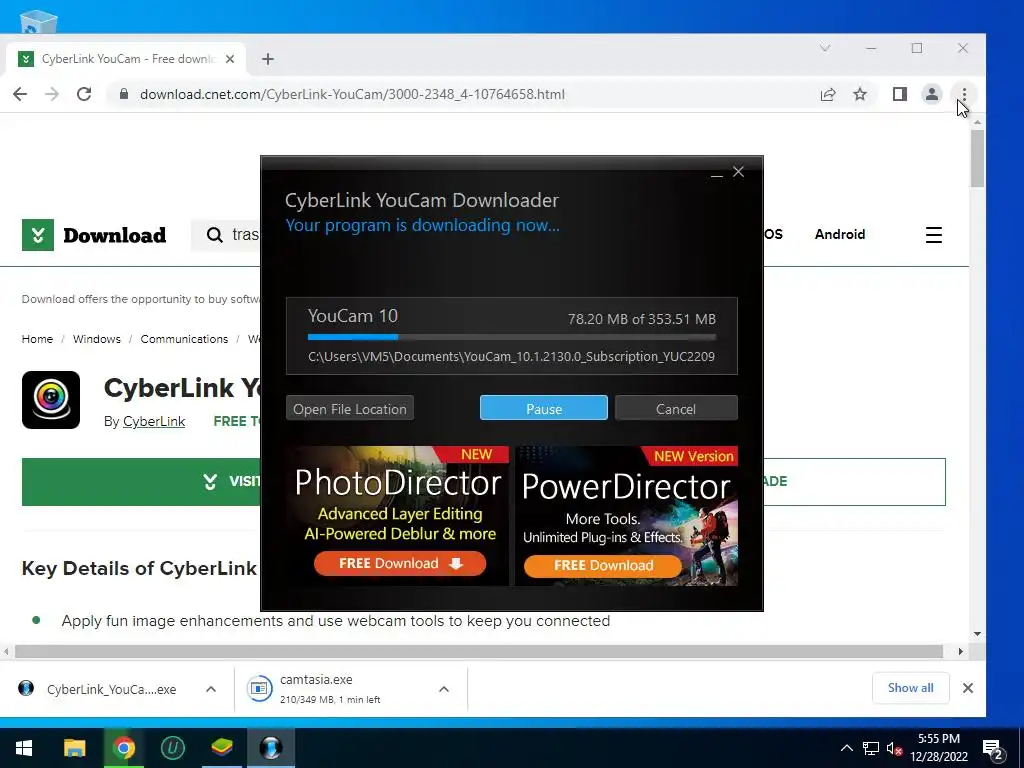Viewport: 1024px width, 768px height.
Task: Open File Explorer from taskbar
Action: pos(74,748)
